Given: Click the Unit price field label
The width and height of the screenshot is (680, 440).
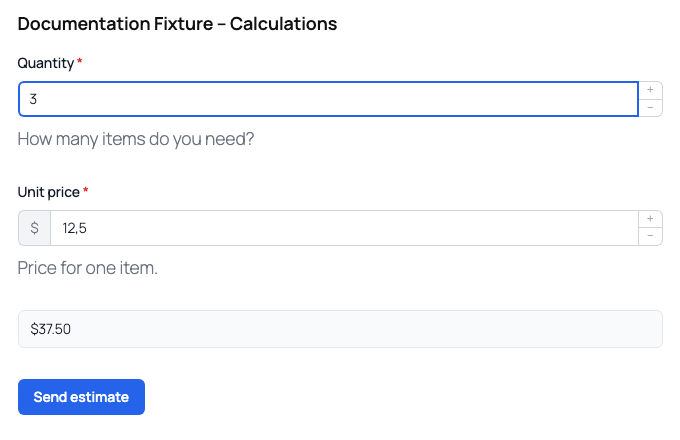Looking at the screenshot, I should (x=49, y=192).
